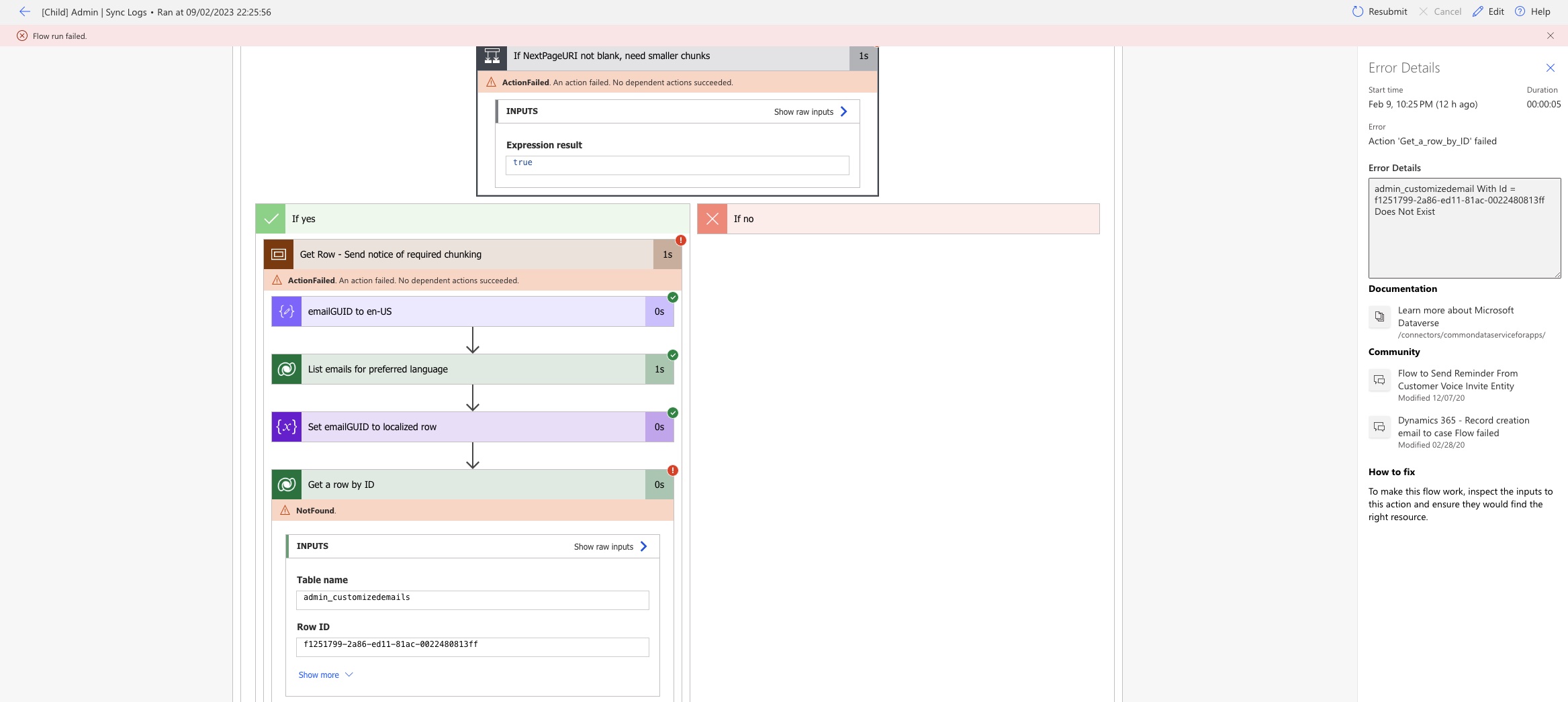Image resolution: width=1568 pixels, height=702 pixels.
Task: Click inside the Row ID input field
Action: (x=472, y=645)
